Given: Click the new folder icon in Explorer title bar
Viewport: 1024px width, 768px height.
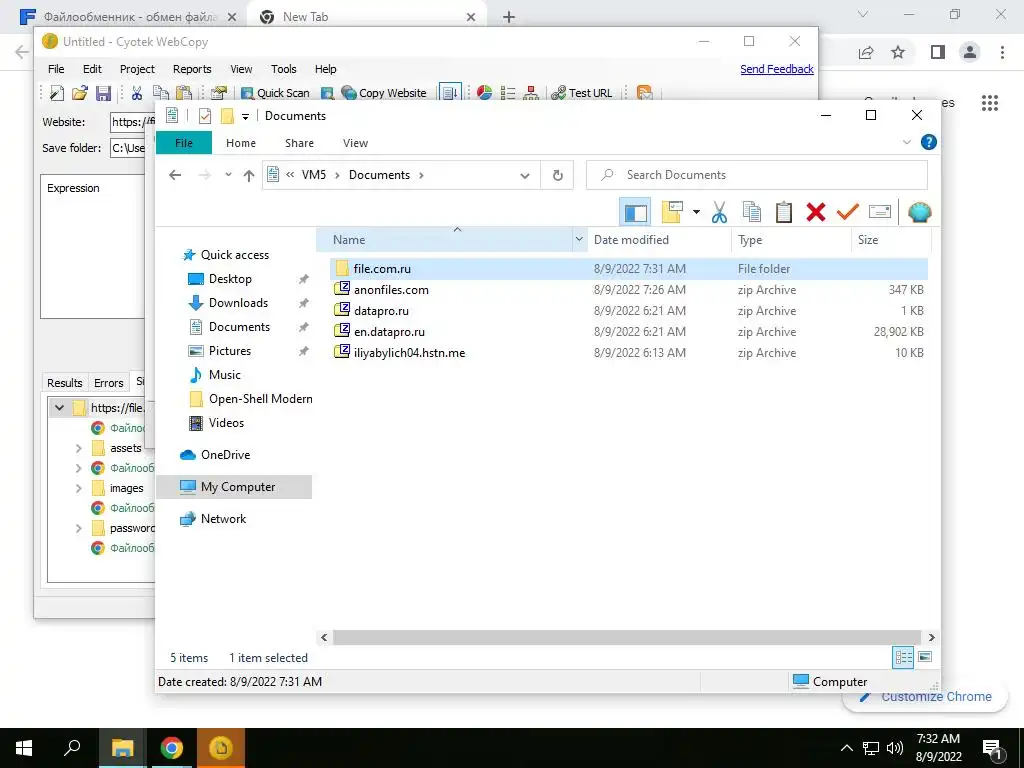Looking at the screenshot, I should click(227, 116).
